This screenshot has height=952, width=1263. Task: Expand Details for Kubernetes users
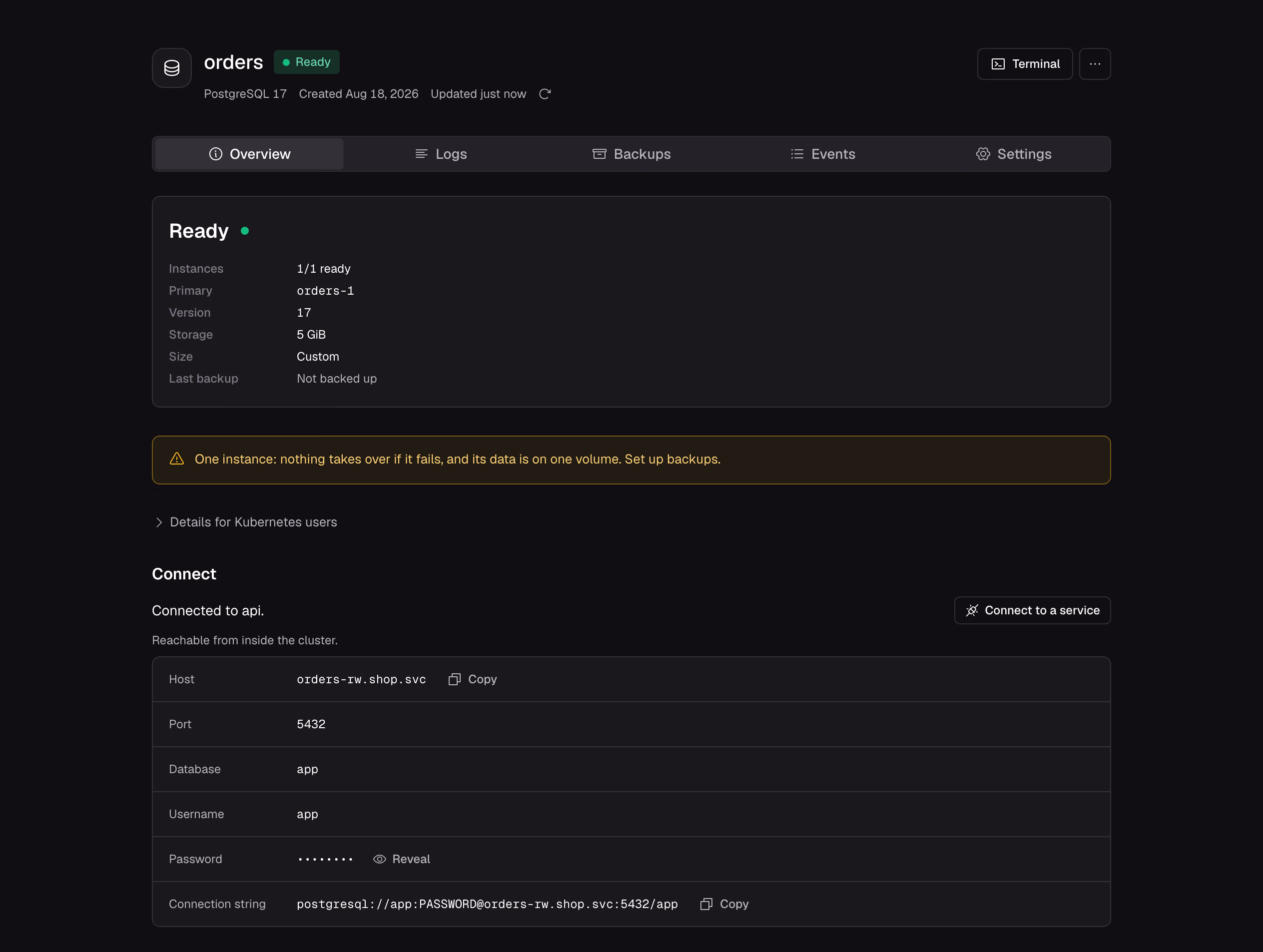click(x=246, y=522)
